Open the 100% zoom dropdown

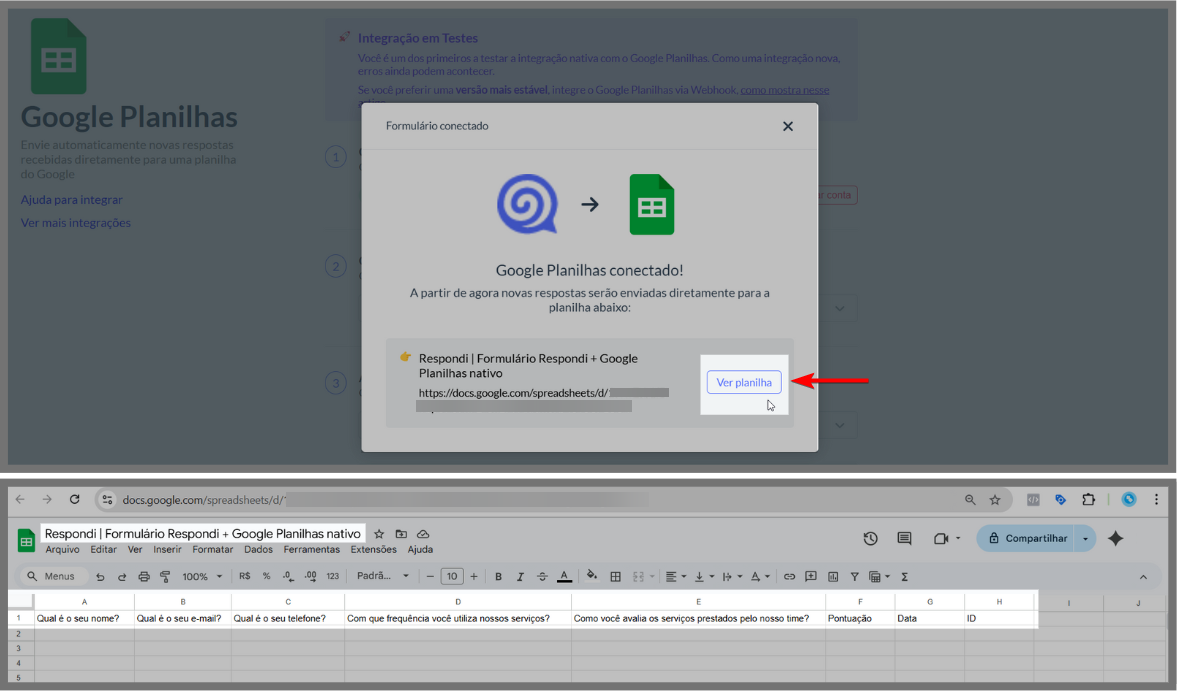click(x=202, y=576)
